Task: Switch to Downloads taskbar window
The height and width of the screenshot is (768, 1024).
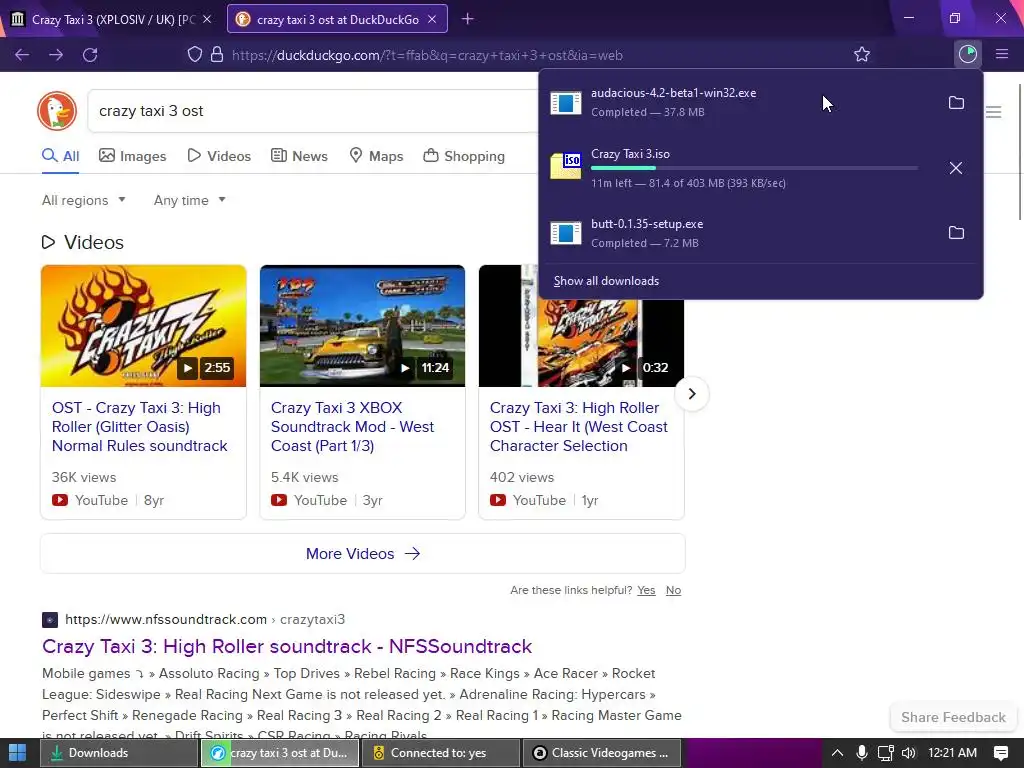Action: click(x=119, y=753)
